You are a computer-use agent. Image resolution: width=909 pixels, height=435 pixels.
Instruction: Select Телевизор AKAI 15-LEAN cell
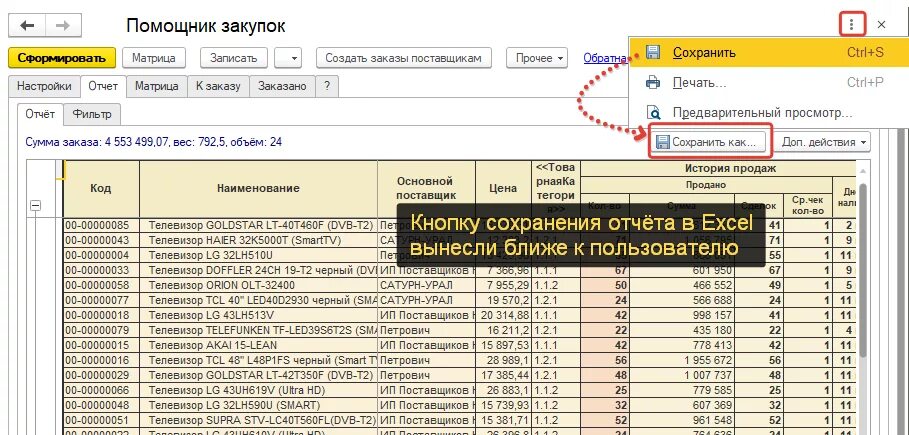pyautogui.click(x=259, y=345)
